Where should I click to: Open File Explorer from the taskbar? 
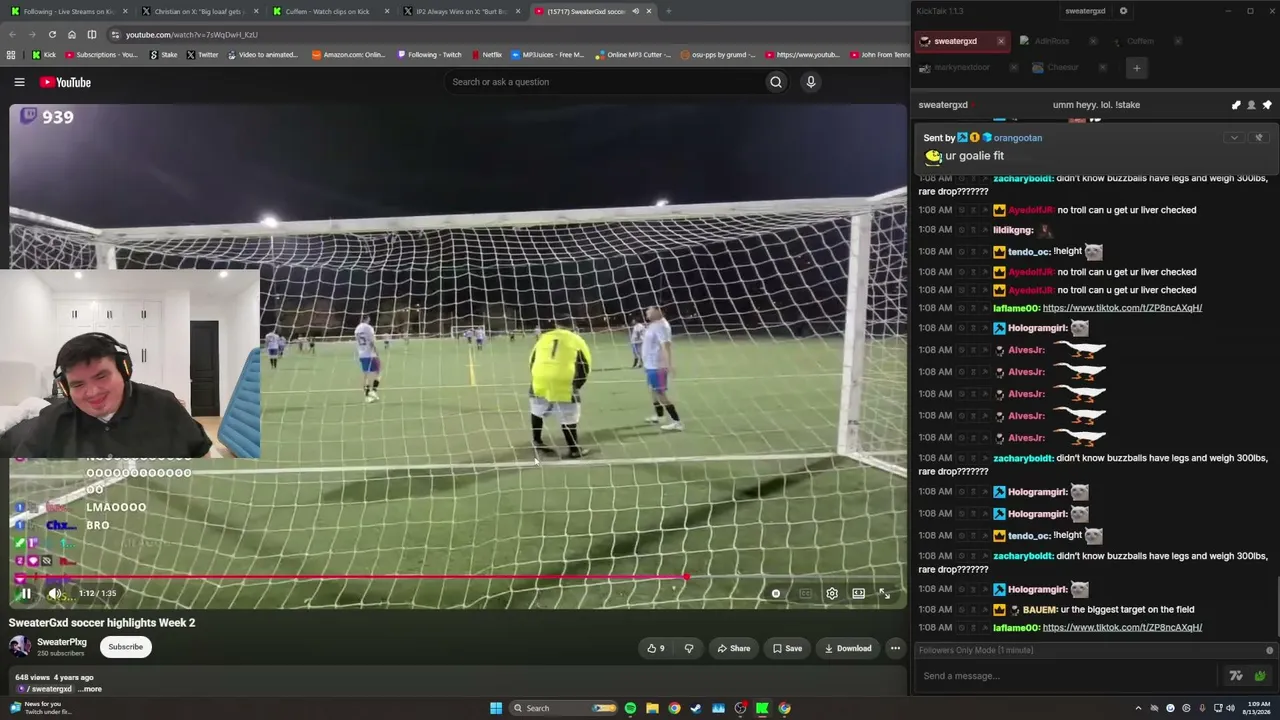[x=652, y=708]
